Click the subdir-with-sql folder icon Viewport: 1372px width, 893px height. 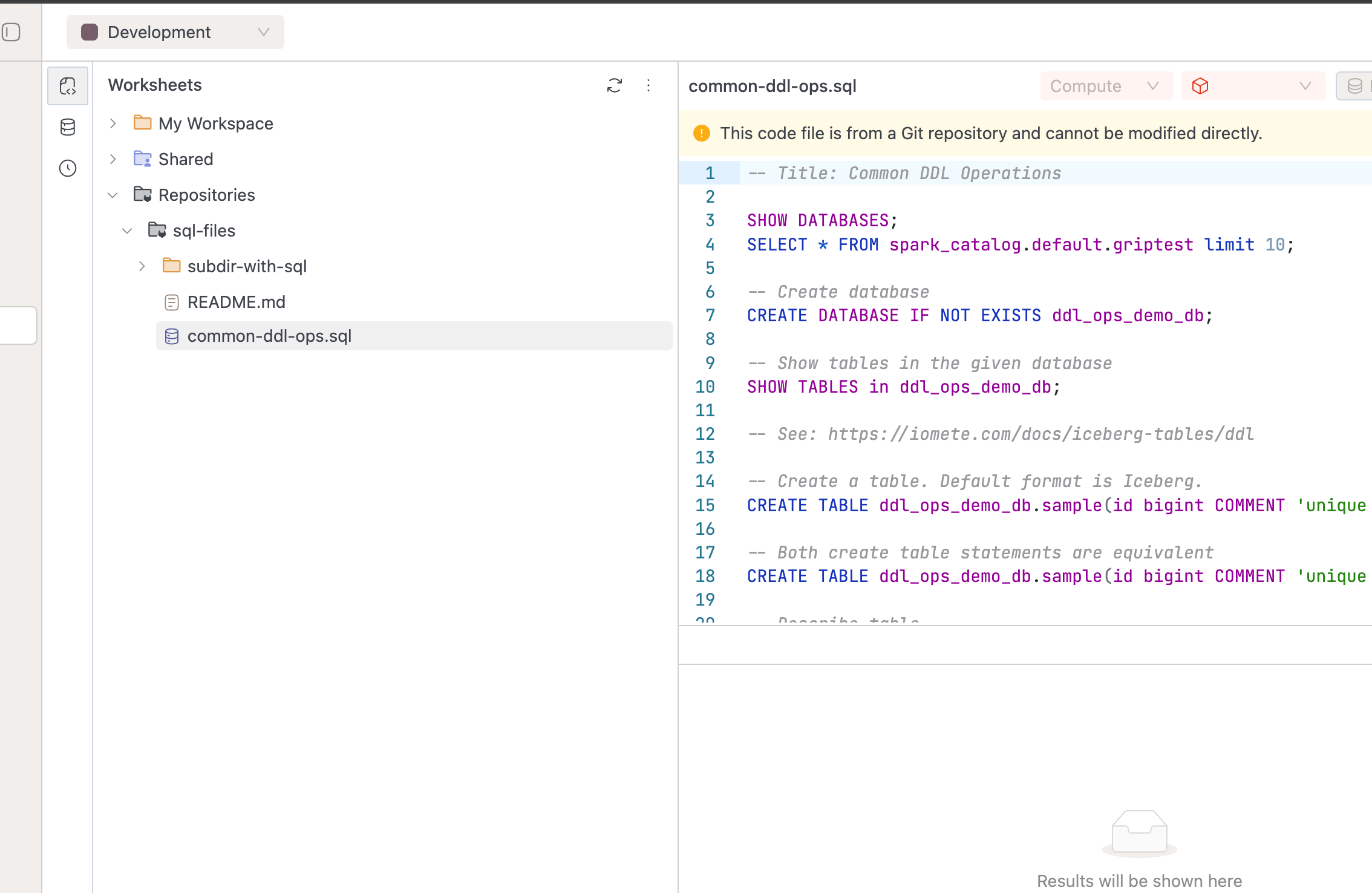tap(172, 266)
